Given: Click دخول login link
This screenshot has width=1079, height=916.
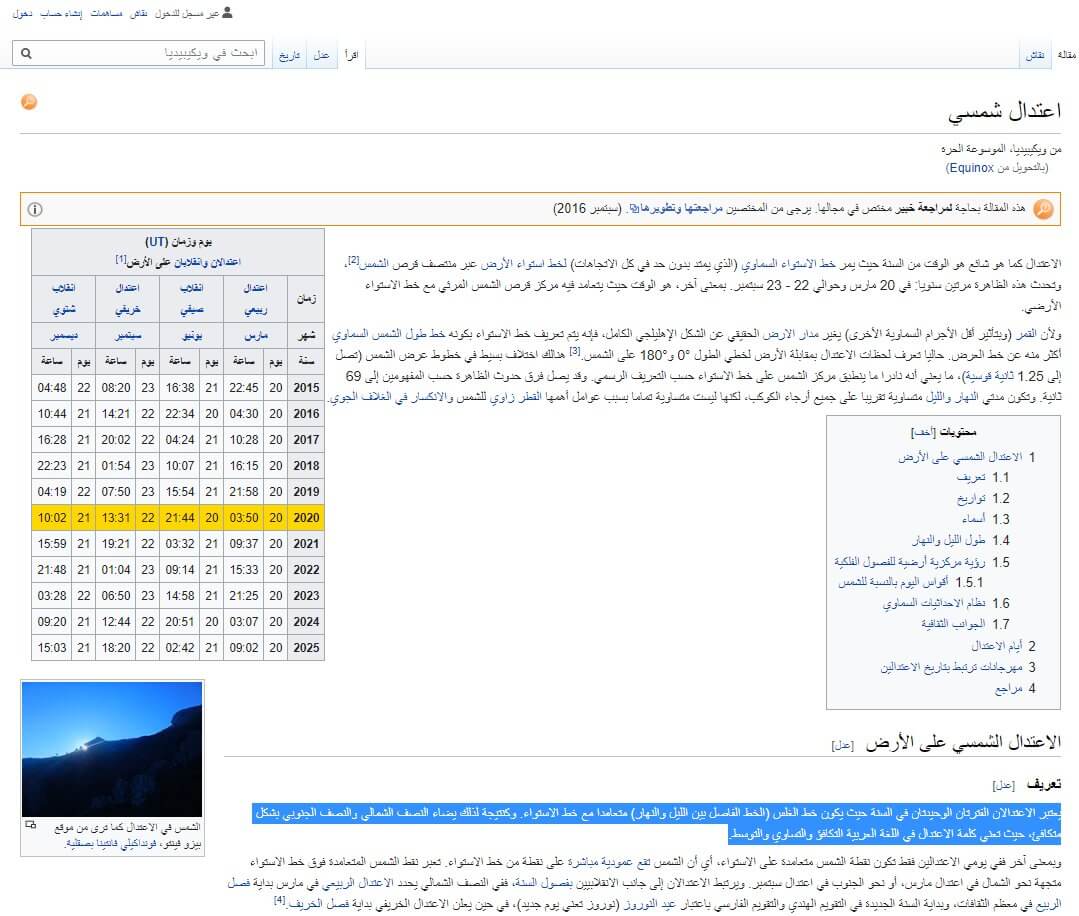Looking at the screenshot, I should [x=22, y=14].
